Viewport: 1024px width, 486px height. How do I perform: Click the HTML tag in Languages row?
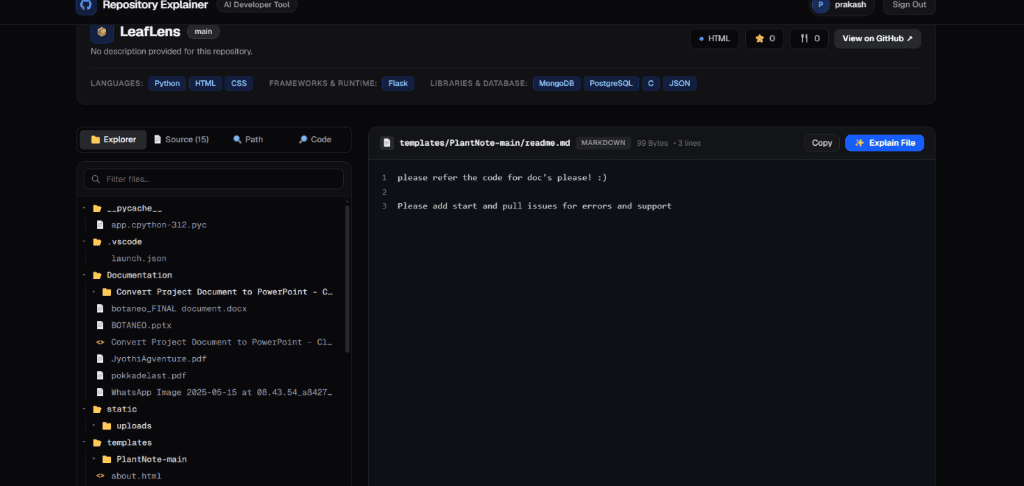click(x=205, y=84)
